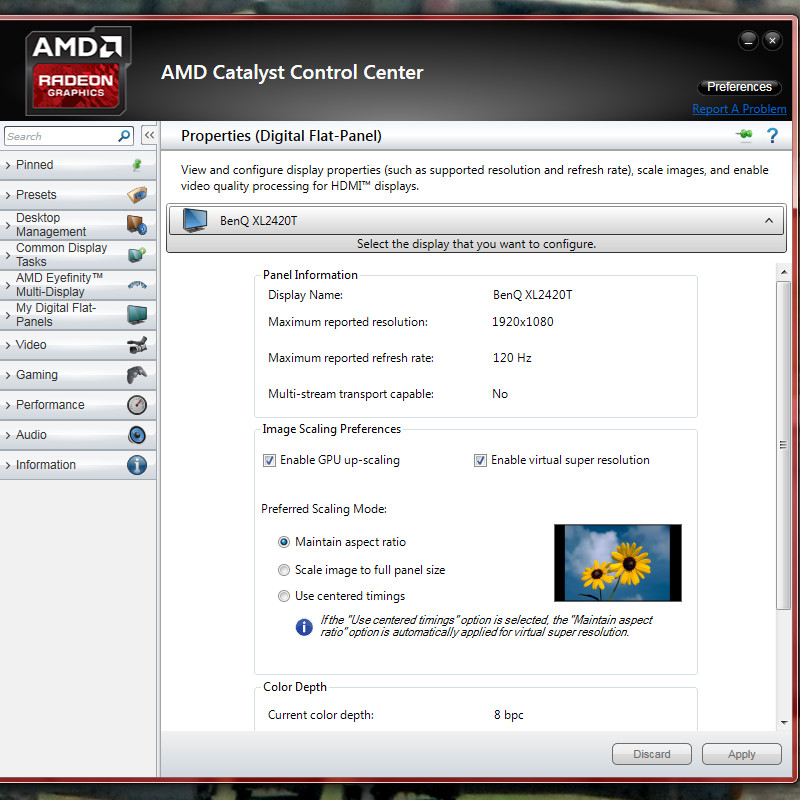The height and width of the screenshot is (800, 800).
Task: Click the Video camera icon
Action: (x=137, y=345)
